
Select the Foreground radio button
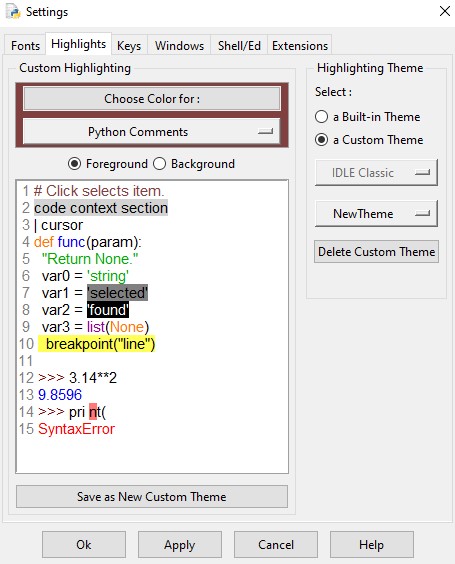[74, 164]
